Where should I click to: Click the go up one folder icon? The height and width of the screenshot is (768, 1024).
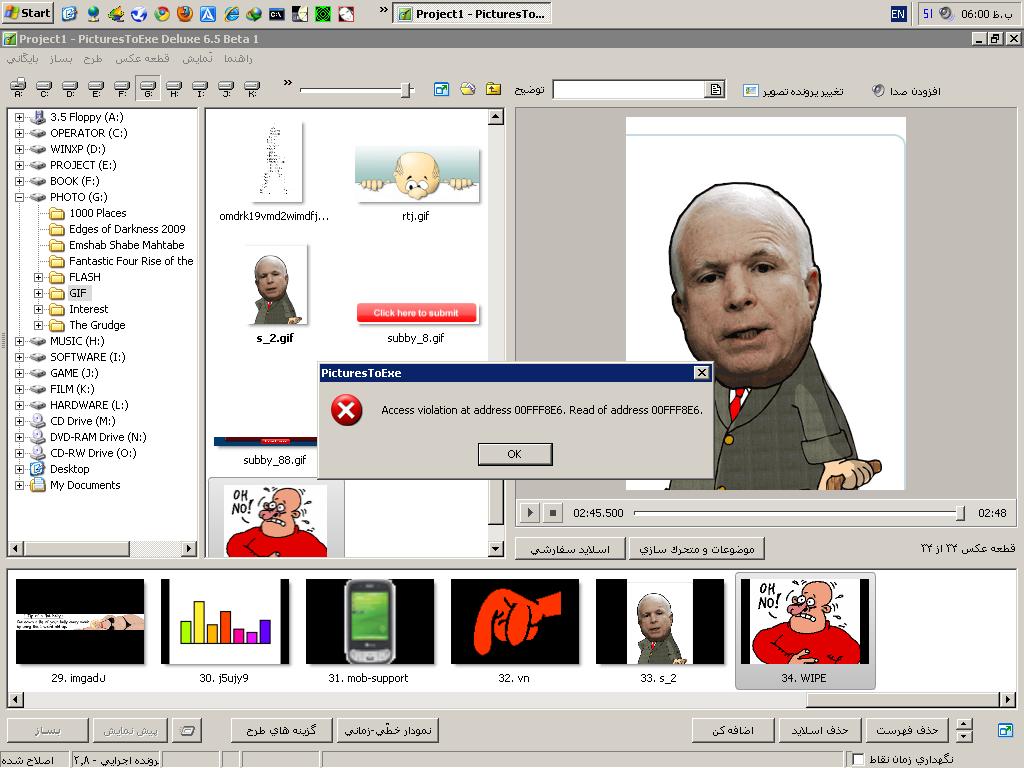pyautogui.click(x=493, y=90)
